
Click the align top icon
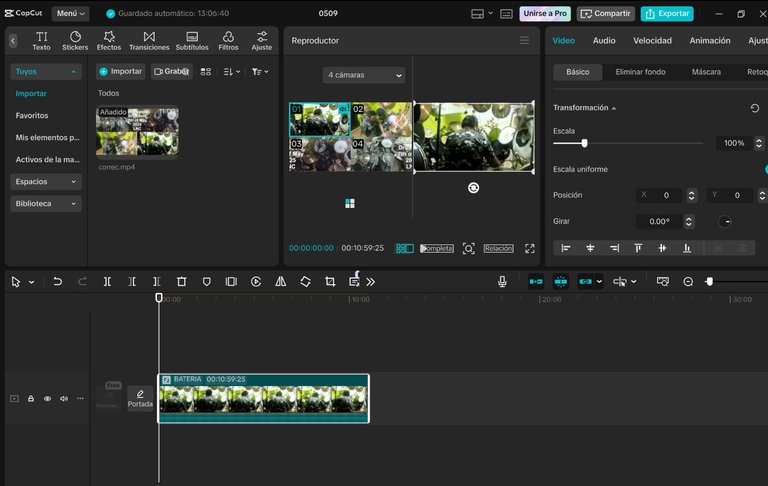click(638, 248)
